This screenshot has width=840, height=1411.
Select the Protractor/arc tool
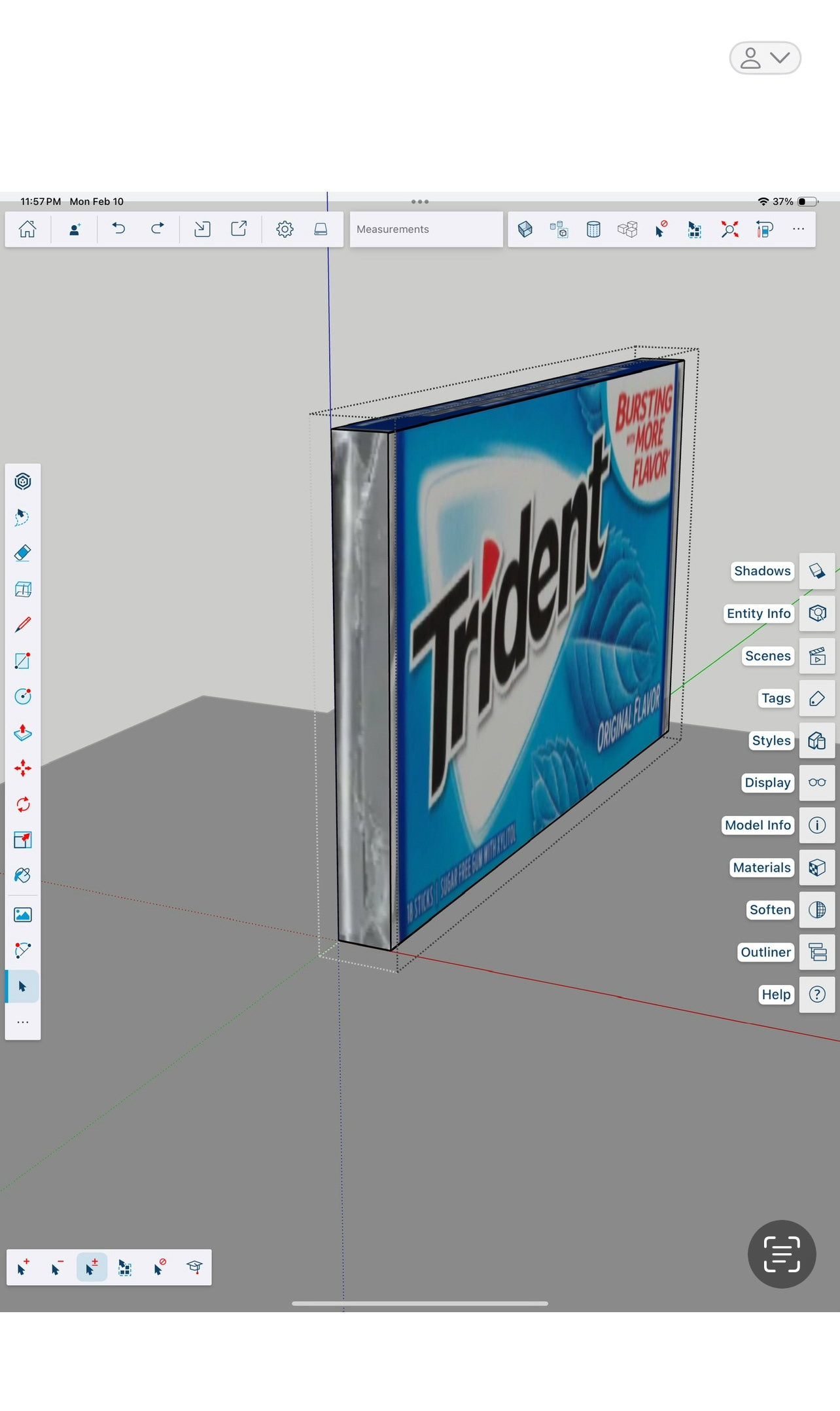pos(23,950)
